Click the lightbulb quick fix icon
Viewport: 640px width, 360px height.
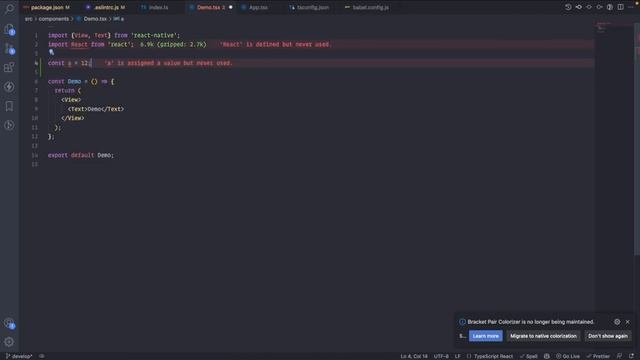51,52
